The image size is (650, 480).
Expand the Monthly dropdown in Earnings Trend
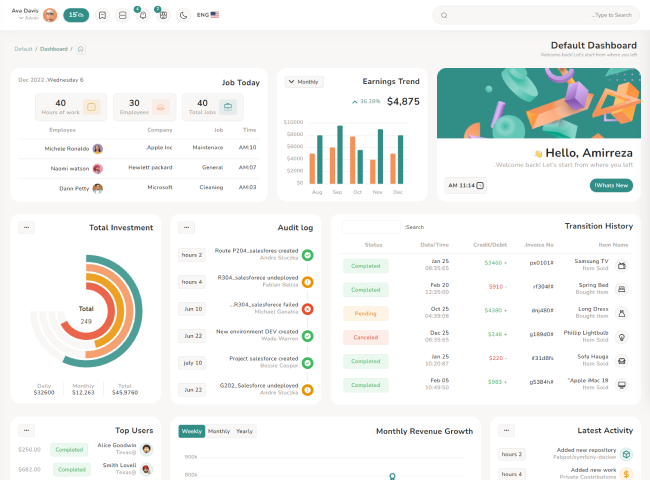(304, 82)
